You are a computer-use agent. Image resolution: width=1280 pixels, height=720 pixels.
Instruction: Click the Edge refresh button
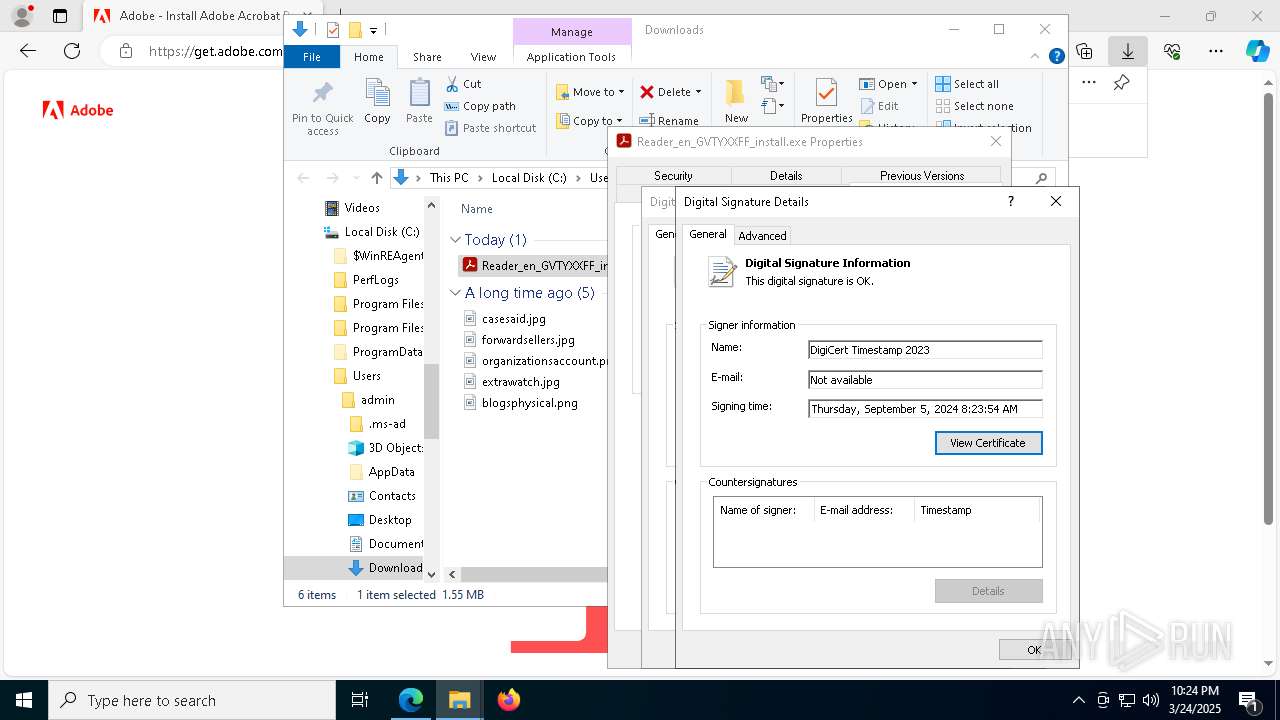(72, 51)
